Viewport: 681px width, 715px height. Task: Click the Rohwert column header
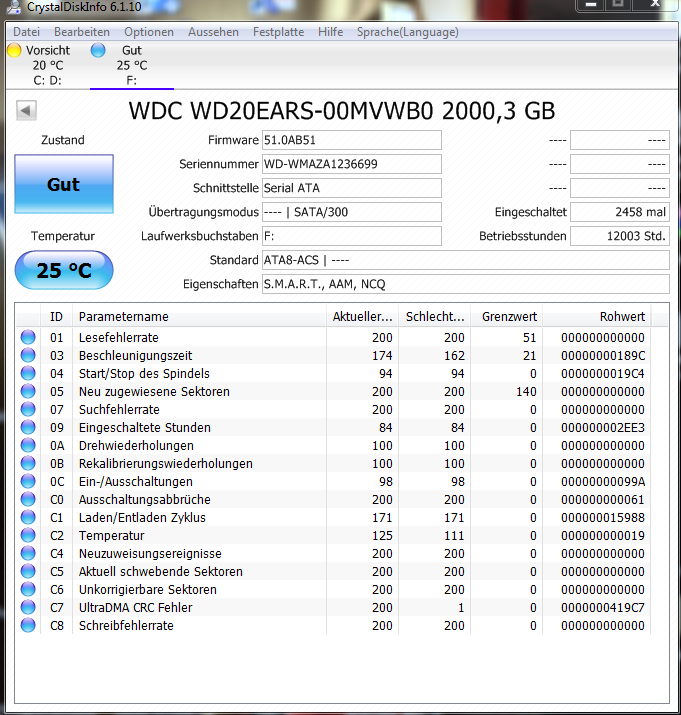pos(597,316)
